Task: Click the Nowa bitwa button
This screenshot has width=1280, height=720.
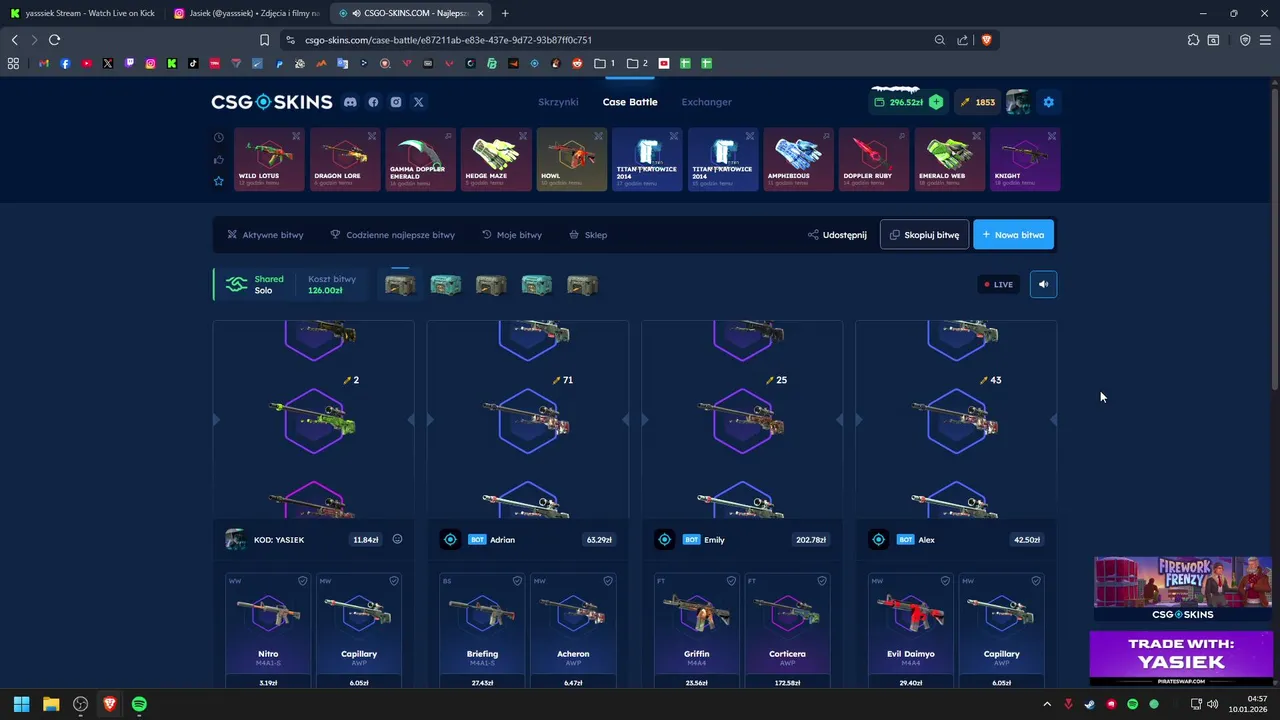Action: click(x=1013, y=235)
